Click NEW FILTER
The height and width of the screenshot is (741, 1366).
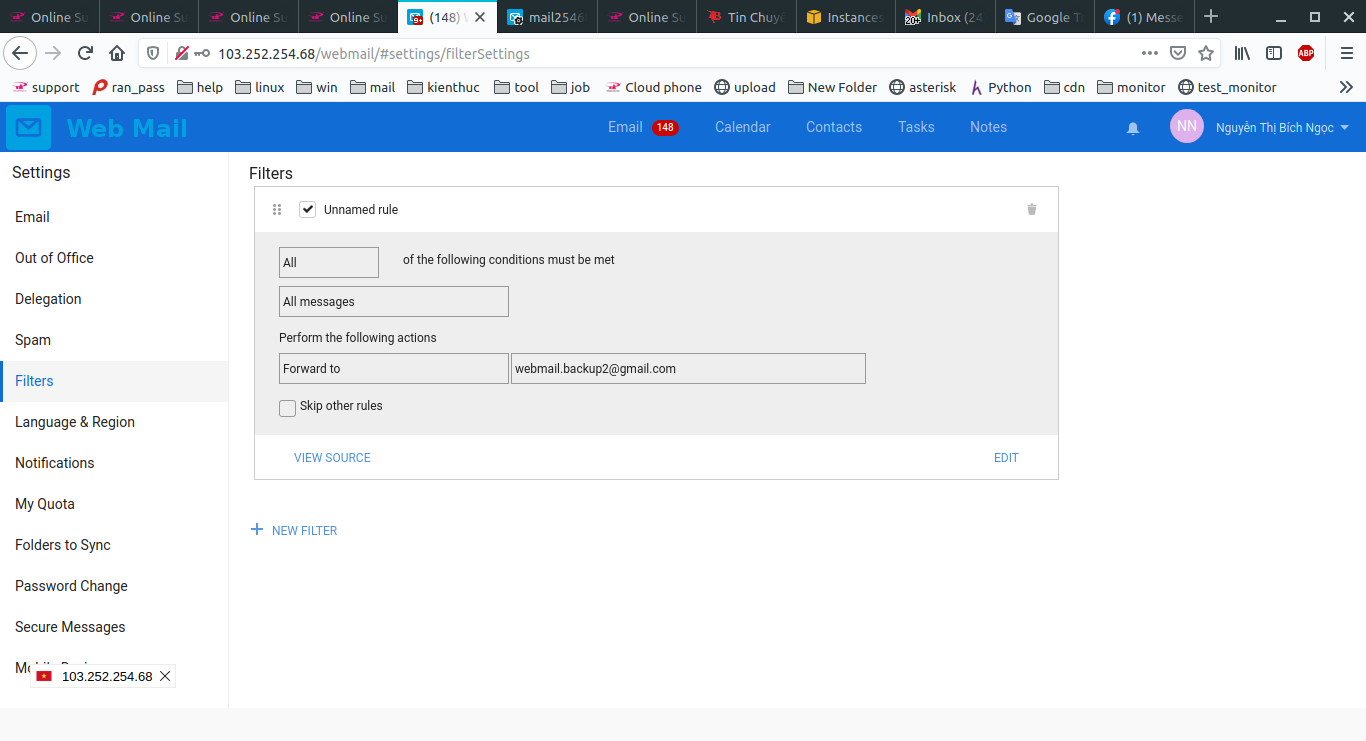pyautogui.click(x=304, y=530)
